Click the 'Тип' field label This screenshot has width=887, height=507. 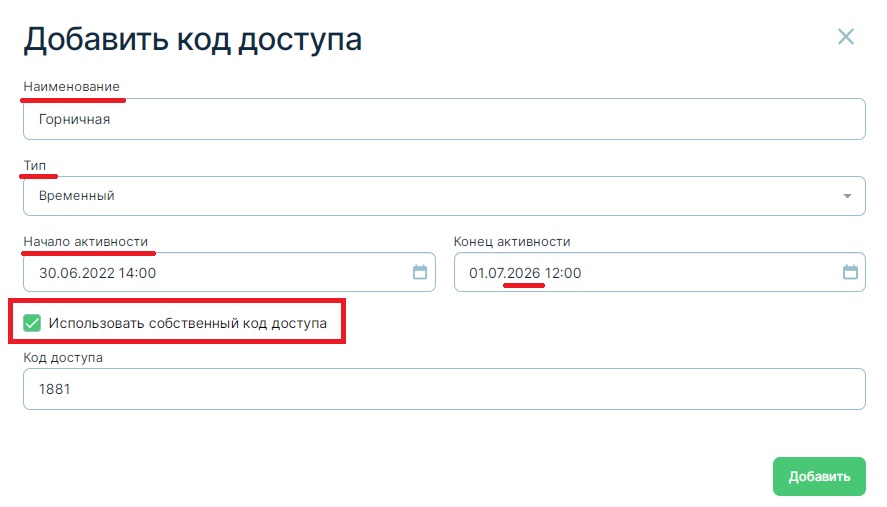click(x=35, y=165)
